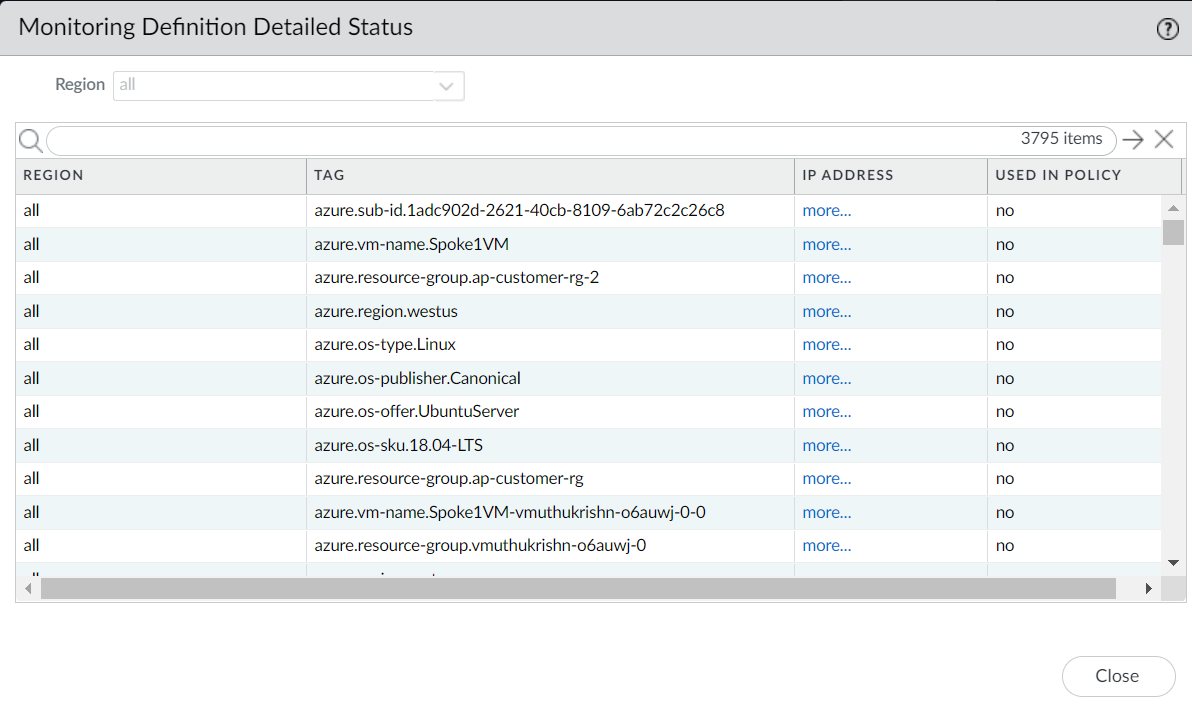Image resolution: width=1192 pixels, height=715 pixels.
Task: Open more link for azure.region.westus row
Action: [826, 311]
